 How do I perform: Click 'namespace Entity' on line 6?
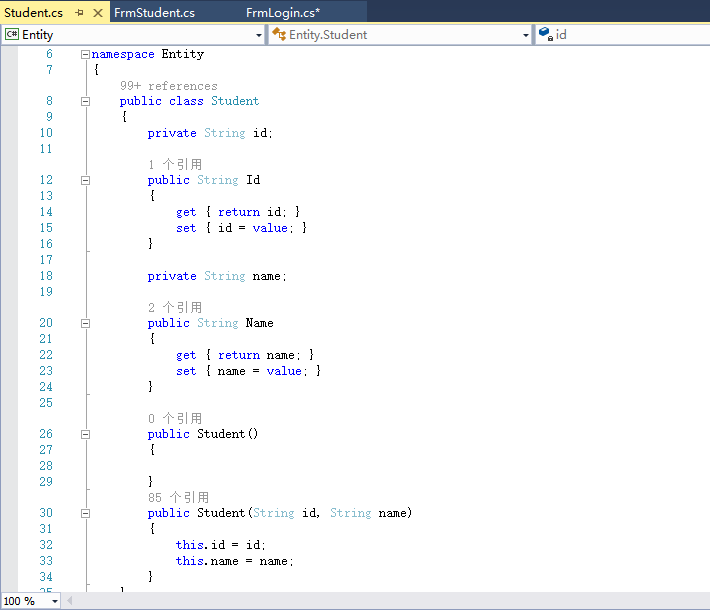148,54
